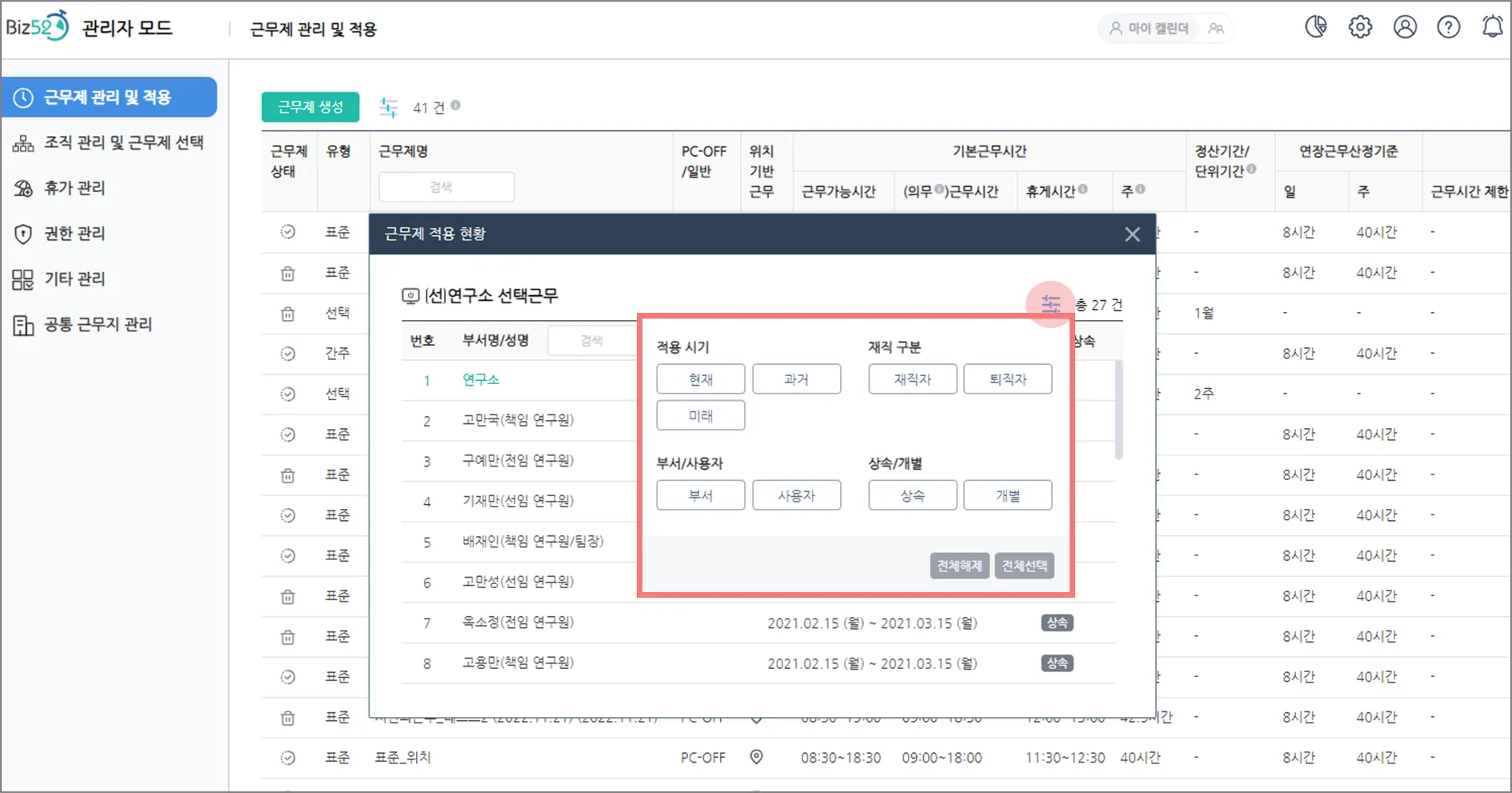Click the status check icon in 표준_위치 row
Image resolution: width=1512 pixels, height=793 pixels.
click(288, 757)
